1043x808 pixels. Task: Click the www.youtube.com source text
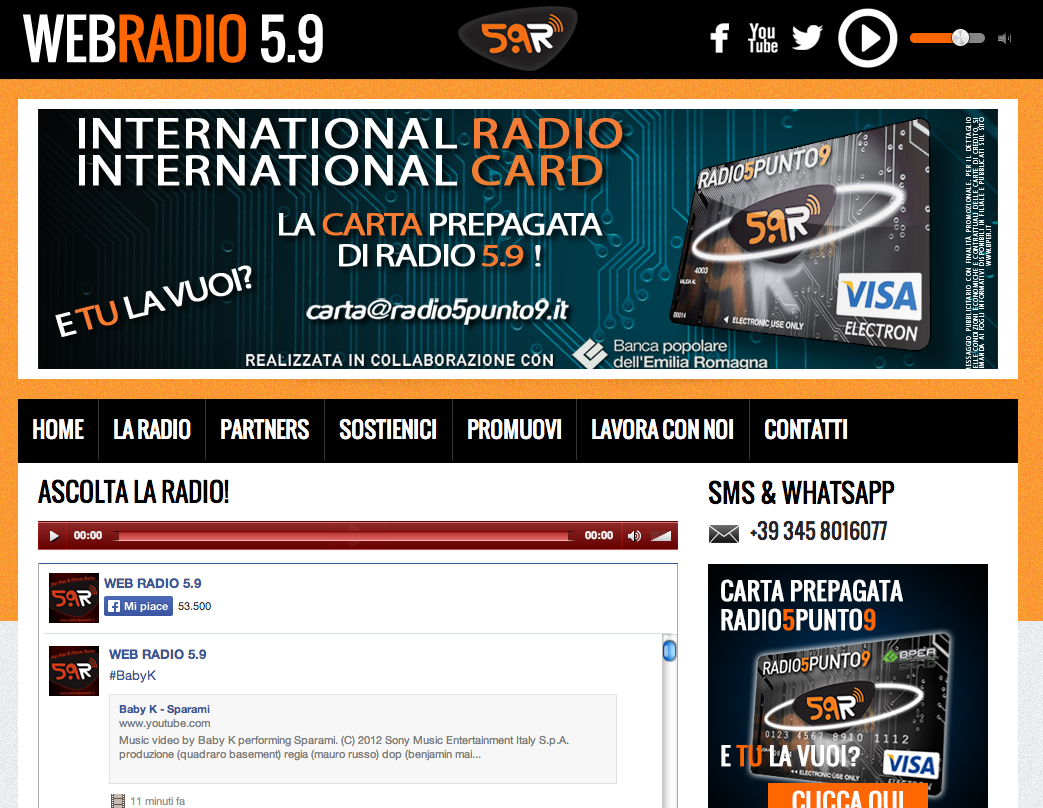(x=164, y=724)
